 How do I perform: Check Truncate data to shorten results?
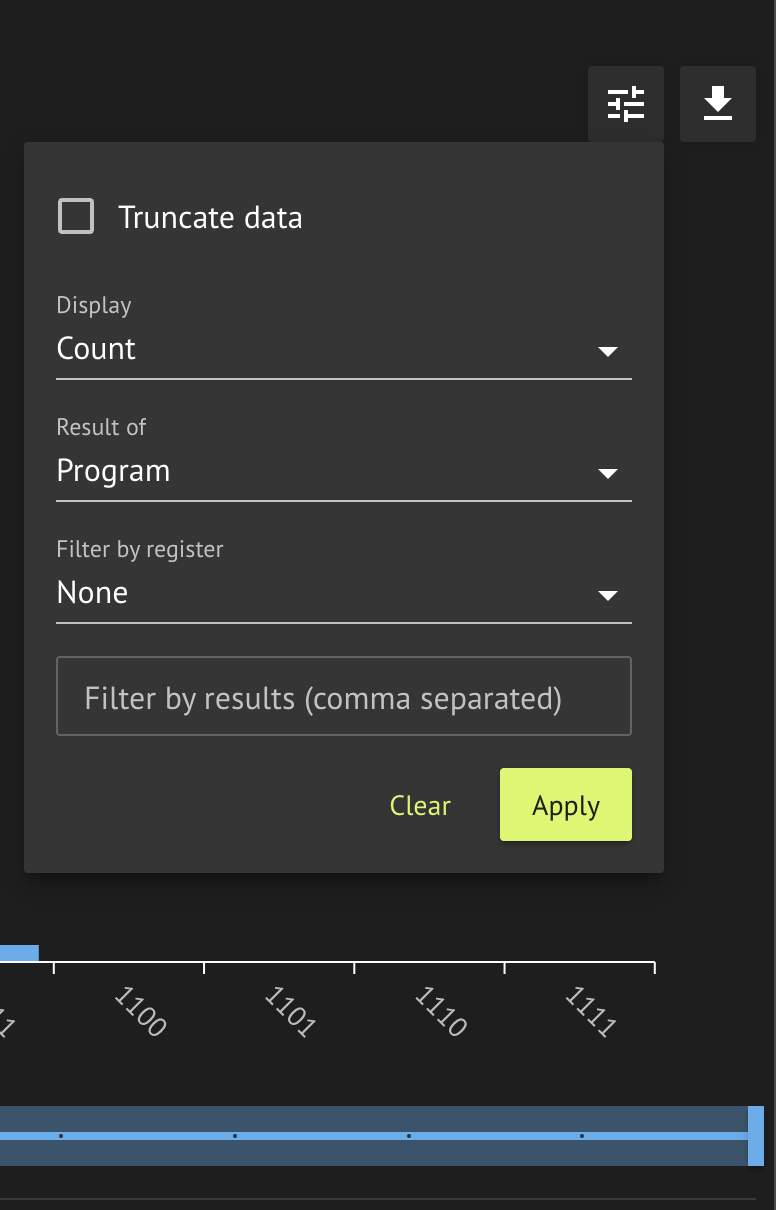pyautogui.click(x=76, y=216)
